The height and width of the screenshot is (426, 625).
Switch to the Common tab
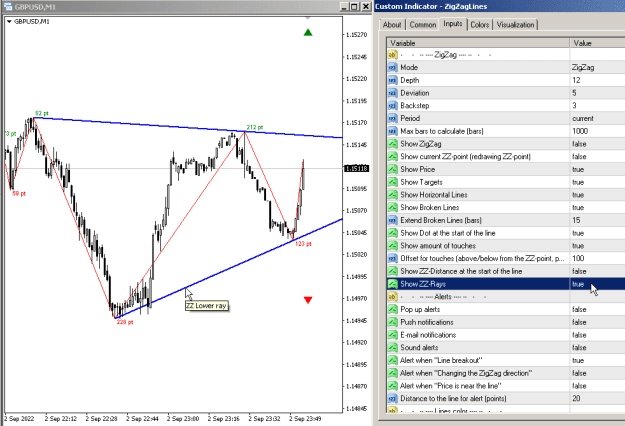(x=423, y=25)
